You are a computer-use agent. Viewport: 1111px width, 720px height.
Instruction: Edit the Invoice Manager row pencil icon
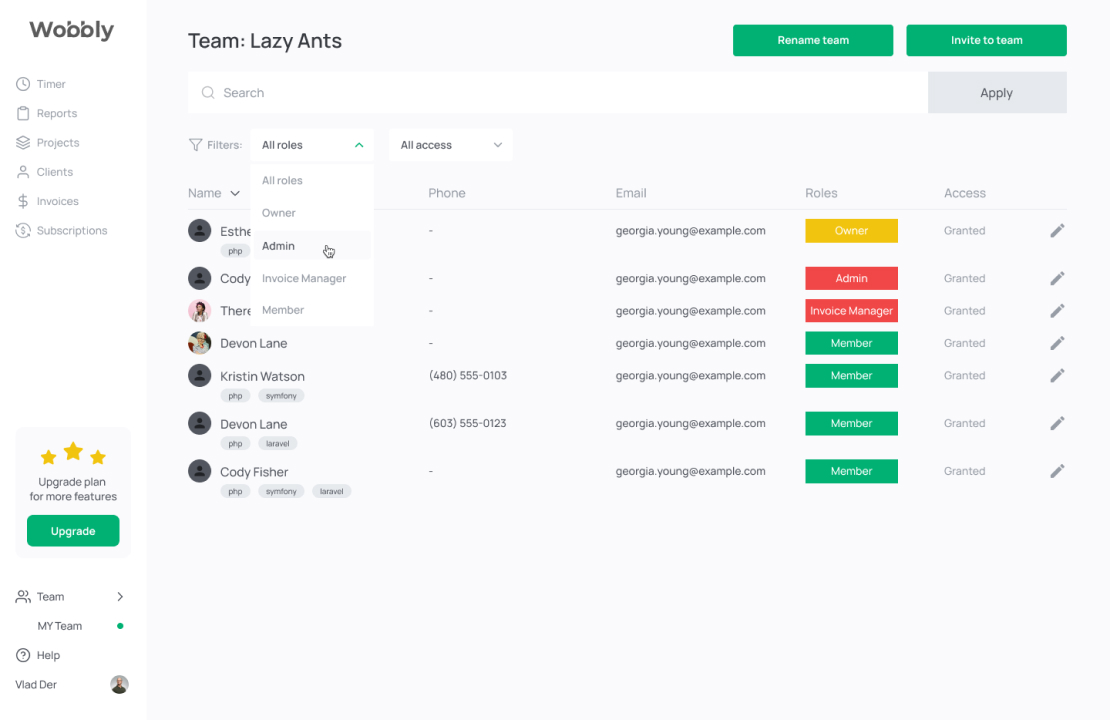(x=1057, y=310)
